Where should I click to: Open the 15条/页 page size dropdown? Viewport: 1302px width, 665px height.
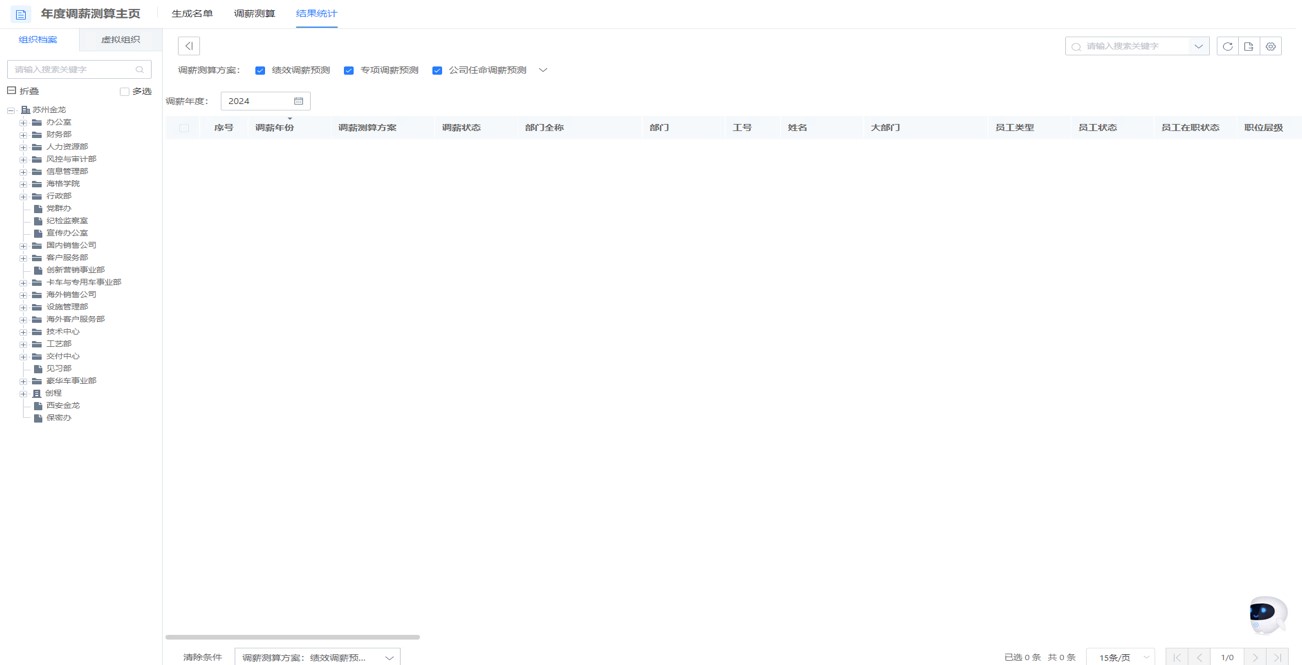pyautogui.click(x=1120, y=657)
